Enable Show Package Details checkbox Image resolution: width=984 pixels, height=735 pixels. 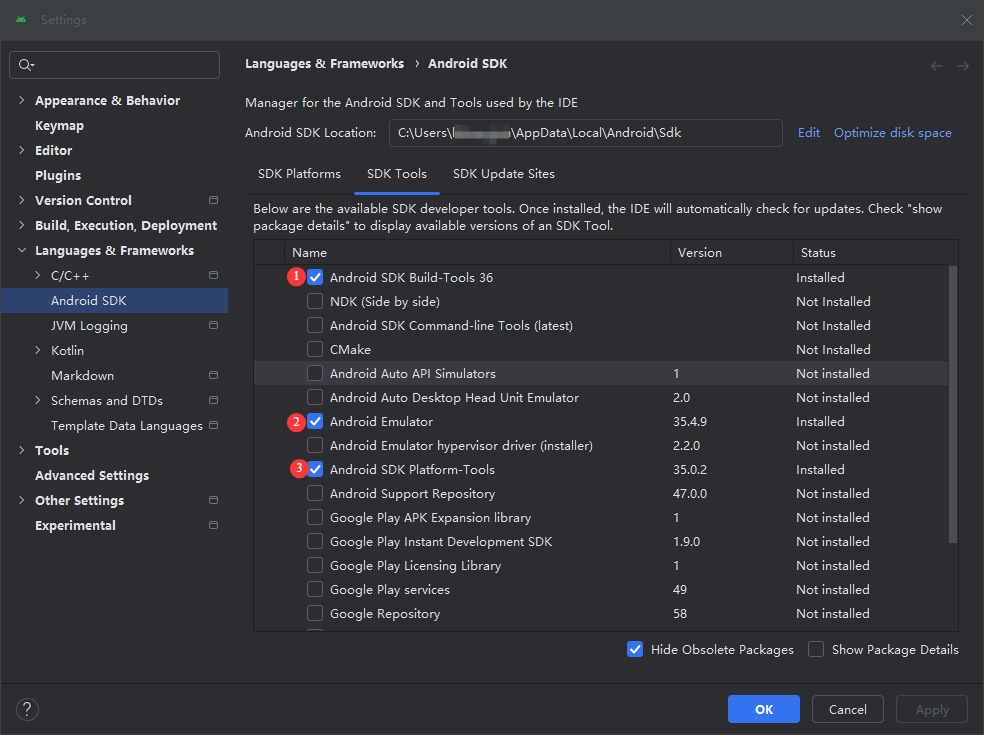point(816,649)
